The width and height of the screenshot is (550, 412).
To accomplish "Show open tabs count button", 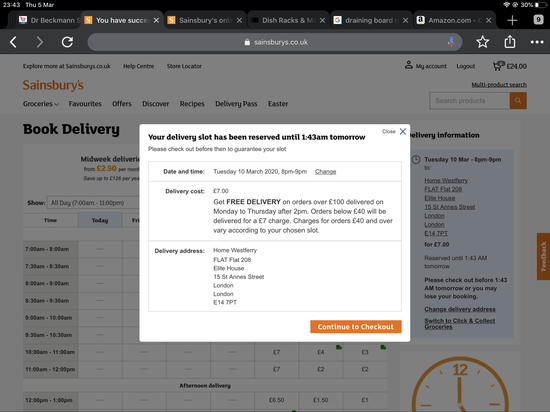I will (538, 20).
